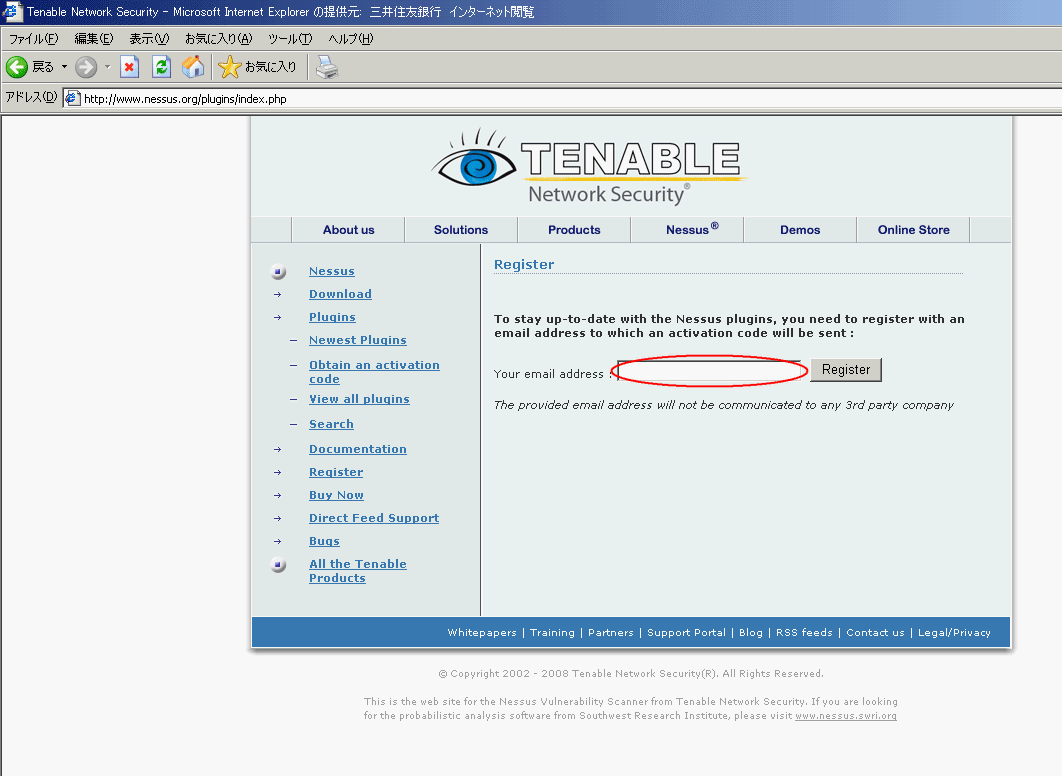The width and height of the screenshot is (1062, 776).
Task: Click the Nessus sidebar link
Action: point(332,271)
